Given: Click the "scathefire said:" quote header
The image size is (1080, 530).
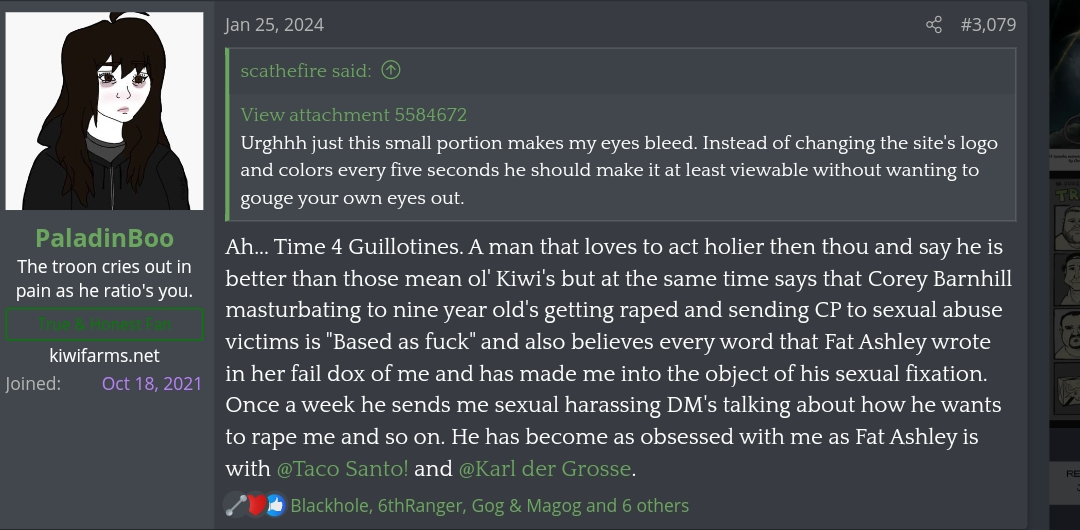Looking at the screenshot, I should coord(306,70).
